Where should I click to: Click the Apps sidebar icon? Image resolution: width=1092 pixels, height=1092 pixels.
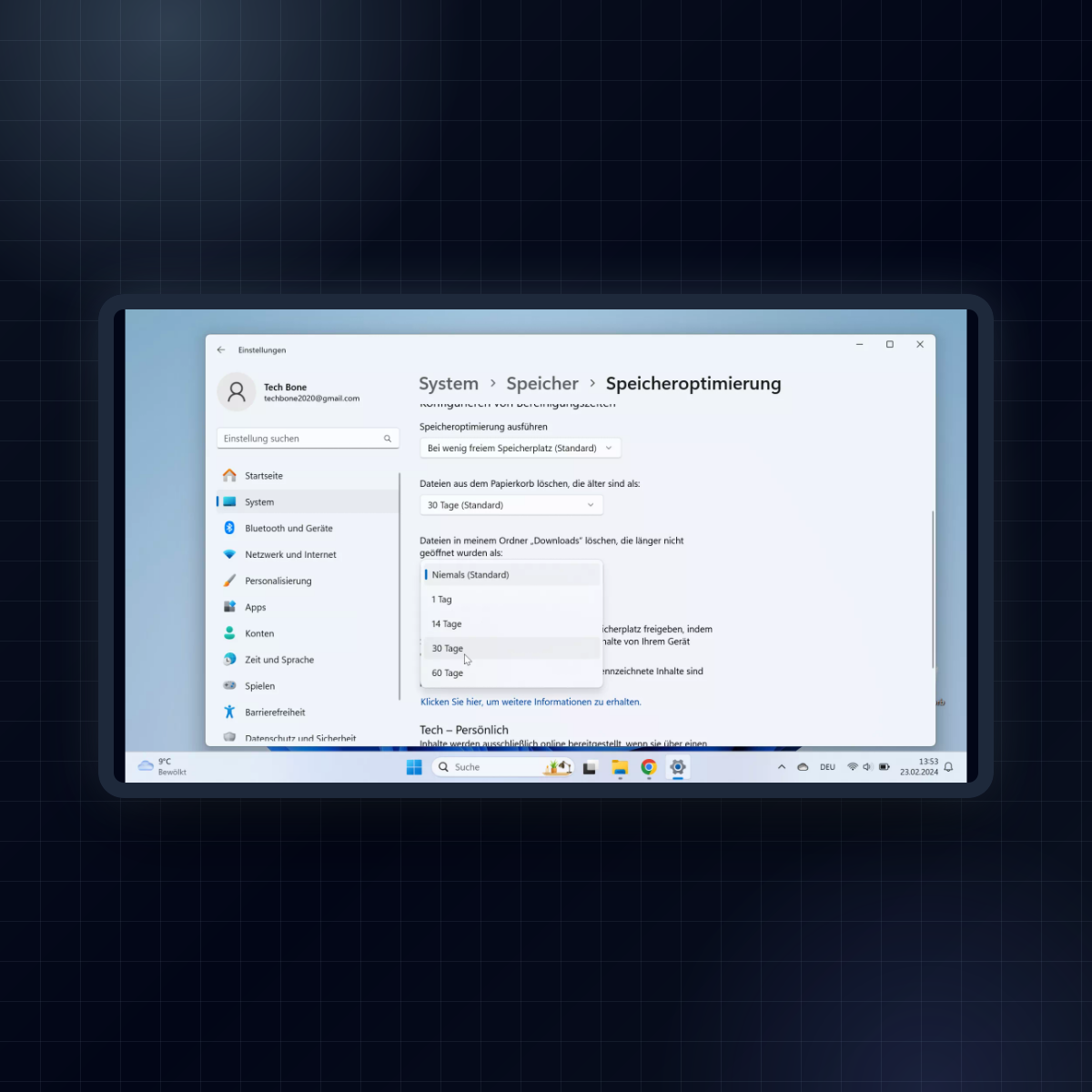click(229, 607)
